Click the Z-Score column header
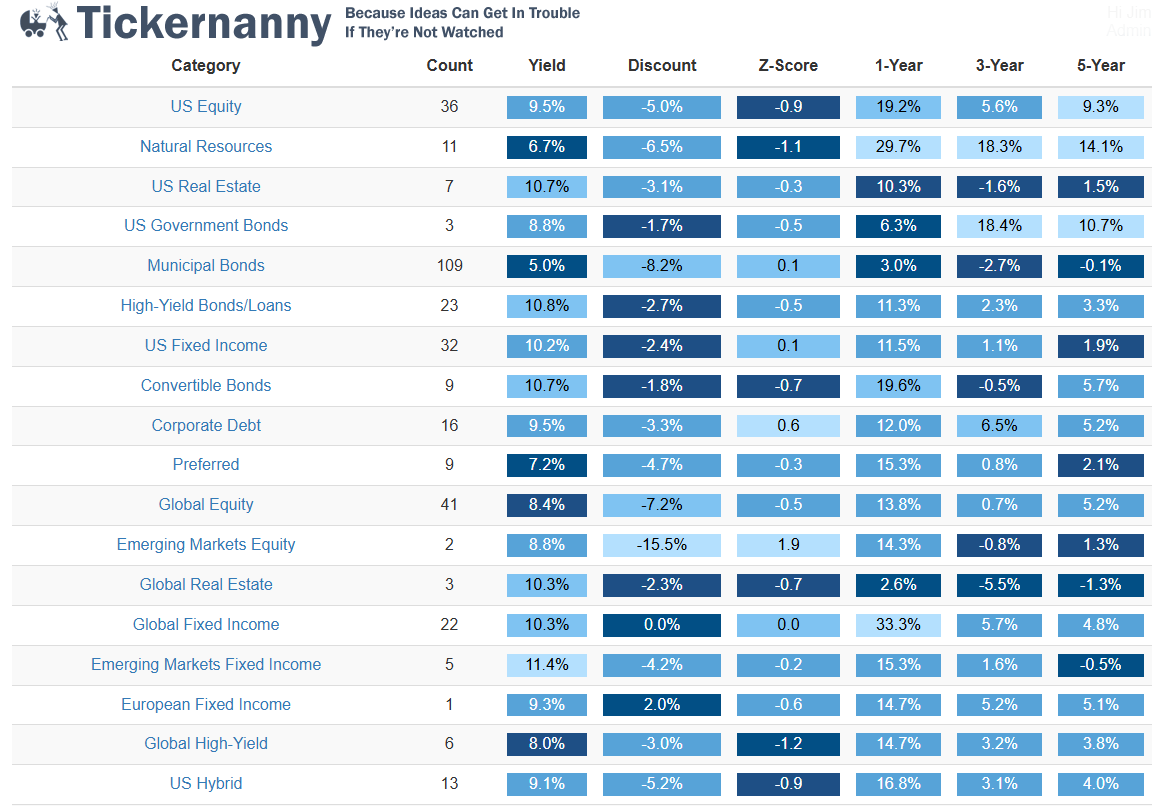Viewport: 1161px width, 806px height. 788,66
